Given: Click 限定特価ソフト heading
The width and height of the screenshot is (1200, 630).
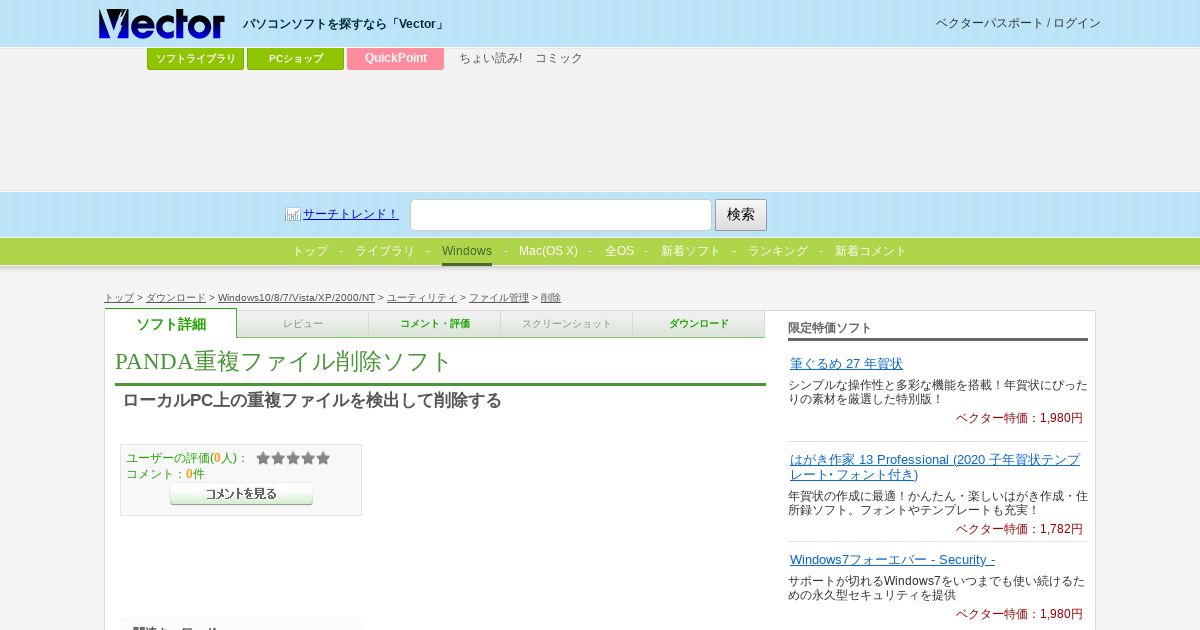Looking at the screenshot, I should coord(830,328).
